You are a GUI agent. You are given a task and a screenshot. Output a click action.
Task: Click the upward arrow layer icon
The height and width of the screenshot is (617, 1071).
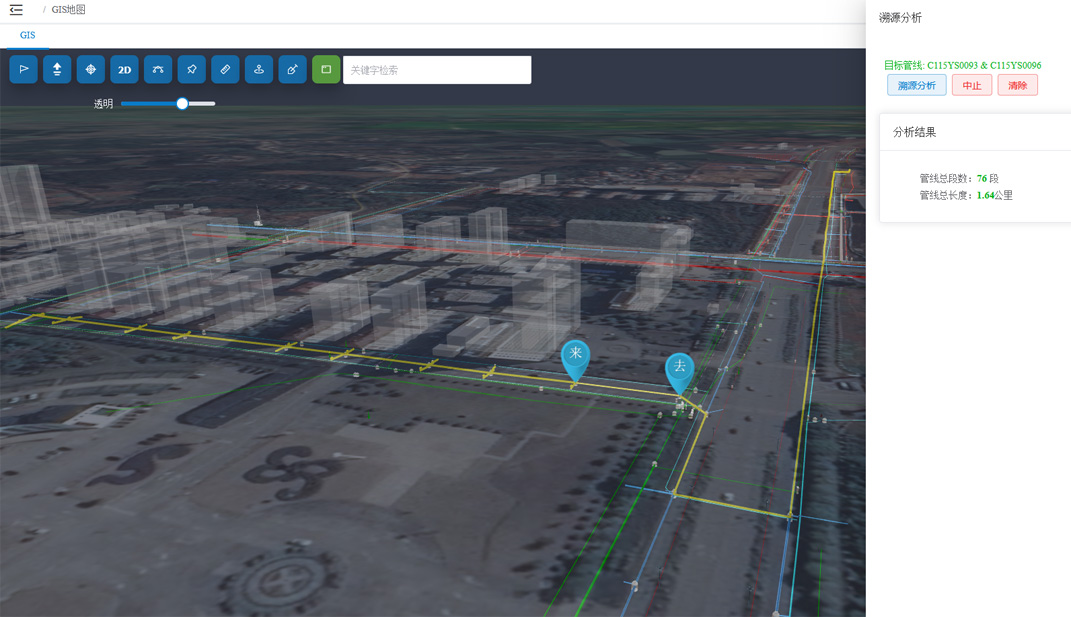[x=57, y=69]
